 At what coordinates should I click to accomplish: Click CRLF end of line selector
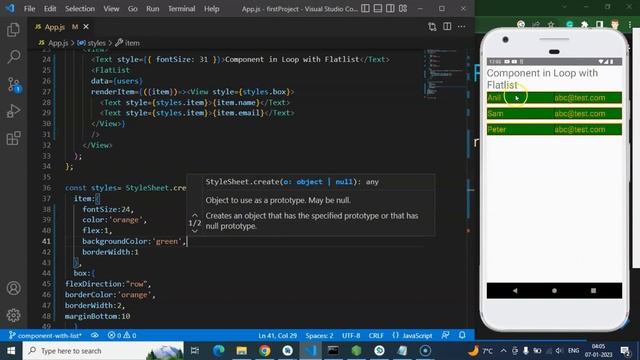376,336
